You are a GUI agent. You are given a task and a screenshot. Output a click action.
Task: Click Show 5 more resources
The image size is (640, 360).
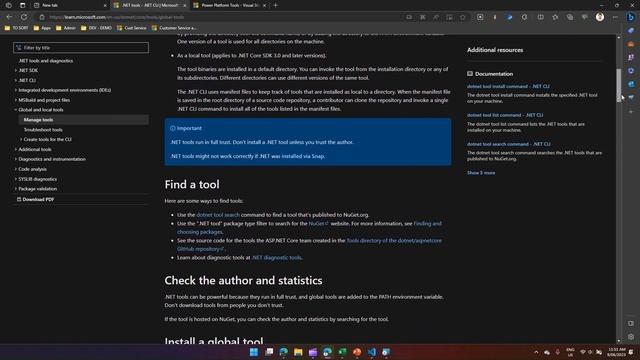pos(481,173)
